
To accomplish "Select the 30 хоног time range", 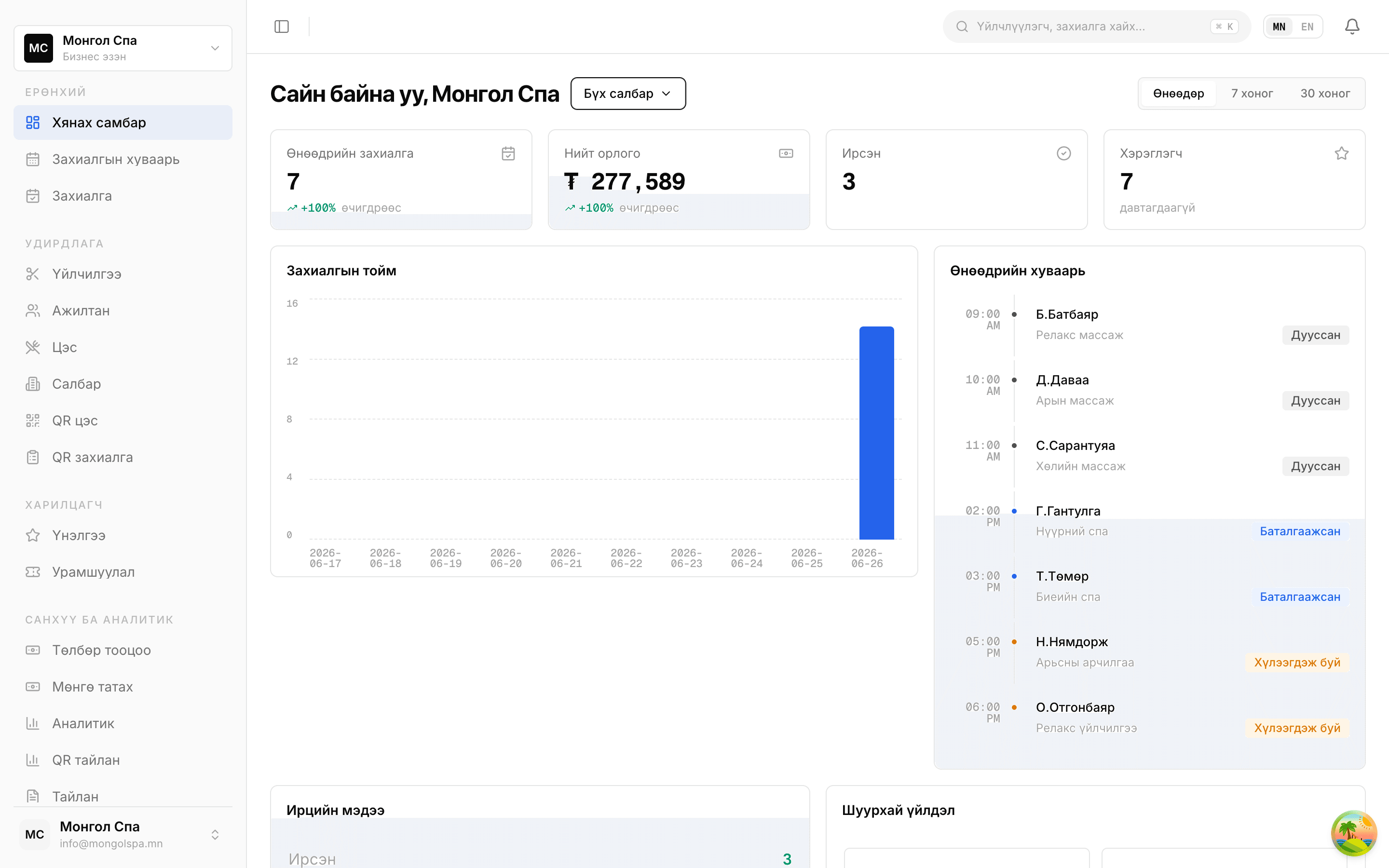I will click(1325, 93).
